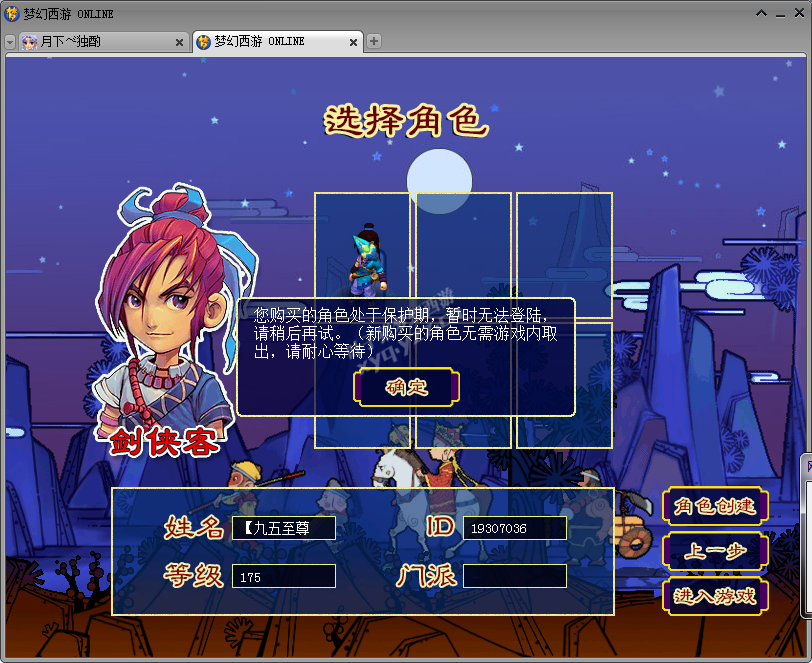Click the 选择角色 heading text
This screenshot has width=812, height=663.
(406, 121)
